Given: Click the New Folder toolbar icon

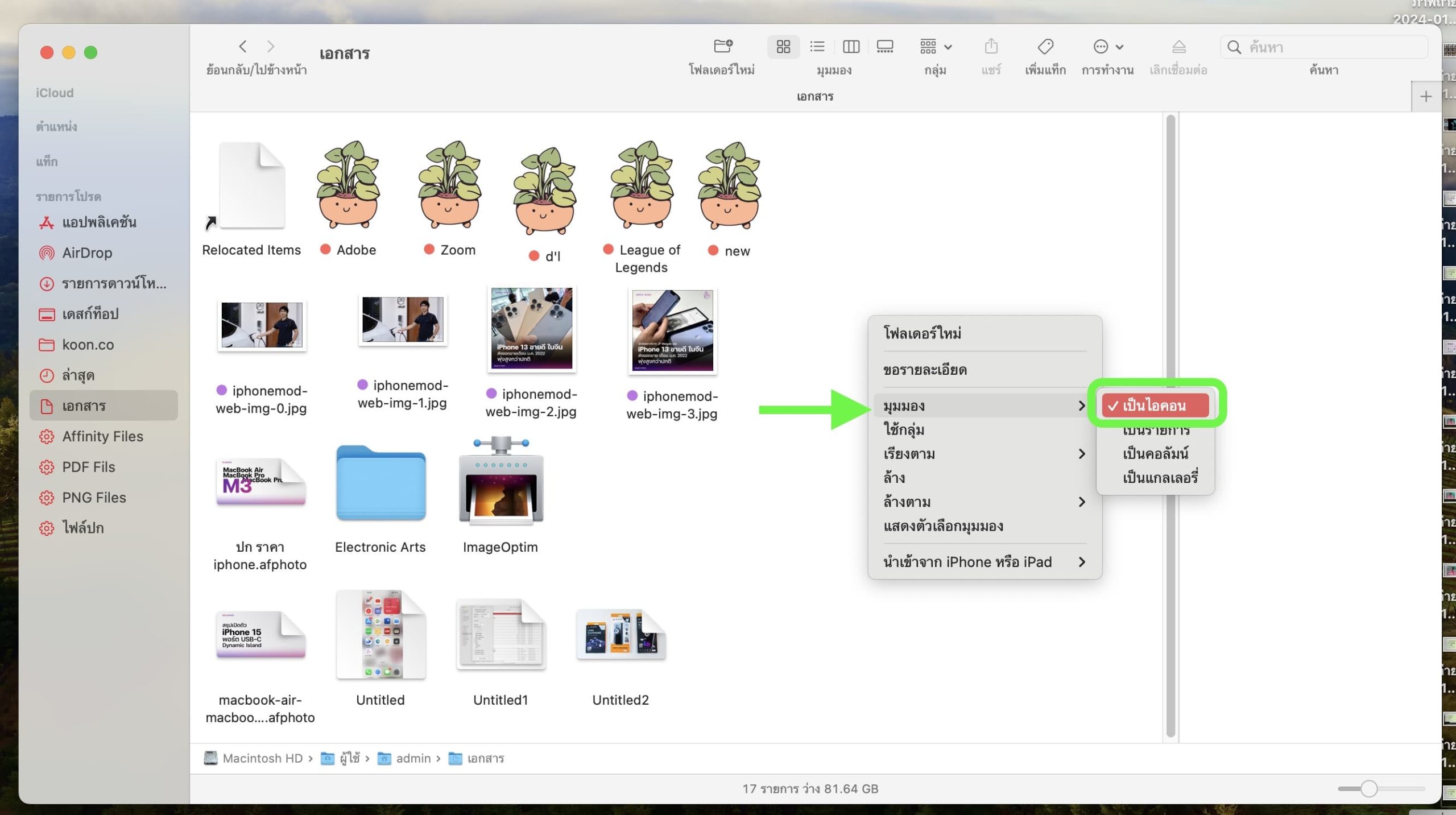Looking at the screenshot, I should click(722, 47).
